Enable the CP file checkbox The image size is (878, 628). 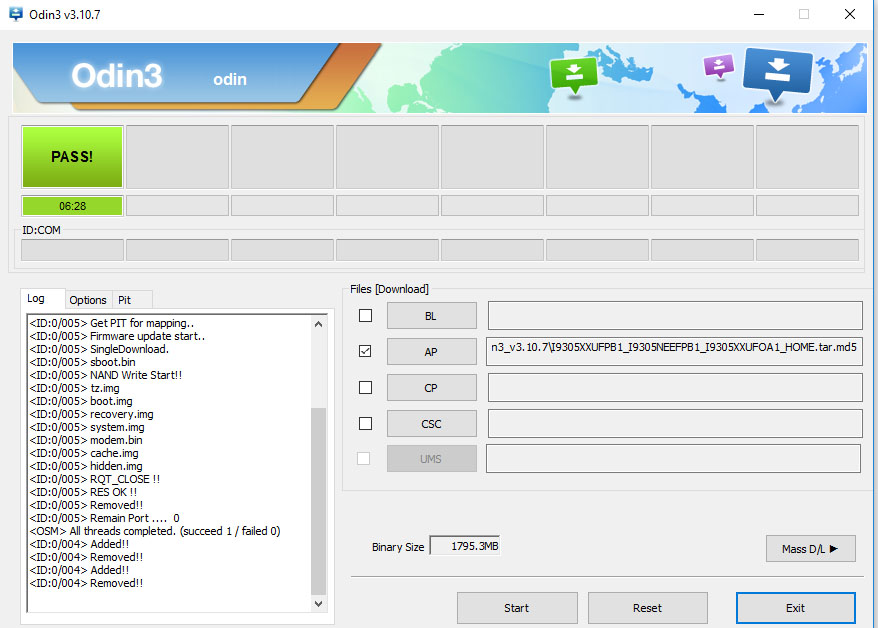[x=365, y=387]
